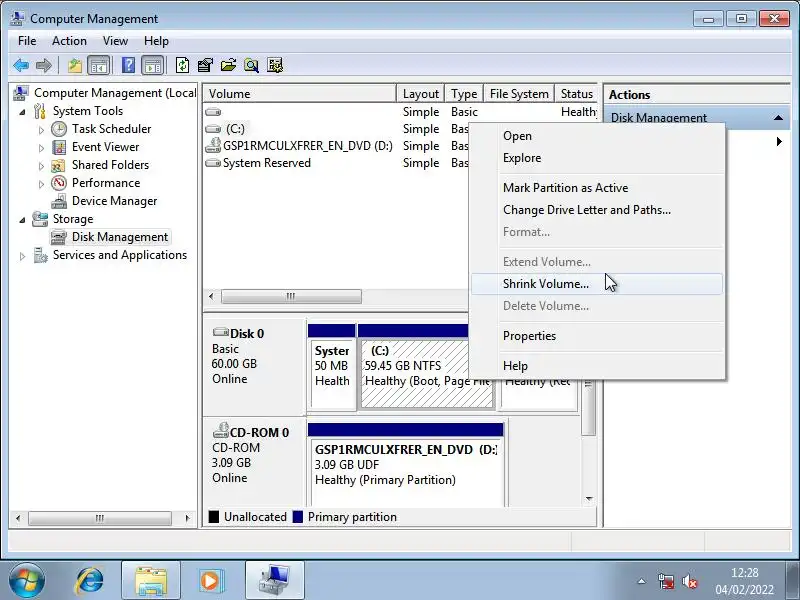The width and height of the screenshot is (800, 600).
Task: Open the File menu
Action: (x=27, y=41)
